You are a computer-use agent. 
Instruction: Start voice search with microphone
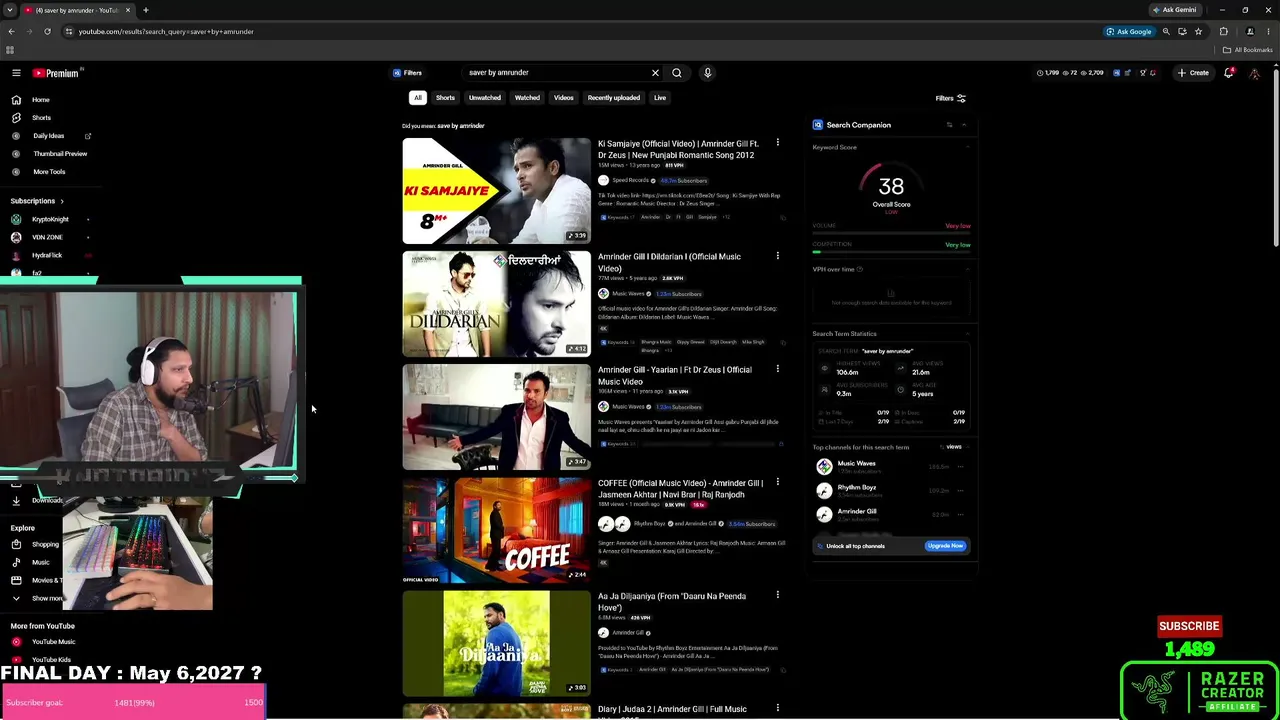point(707,73)
